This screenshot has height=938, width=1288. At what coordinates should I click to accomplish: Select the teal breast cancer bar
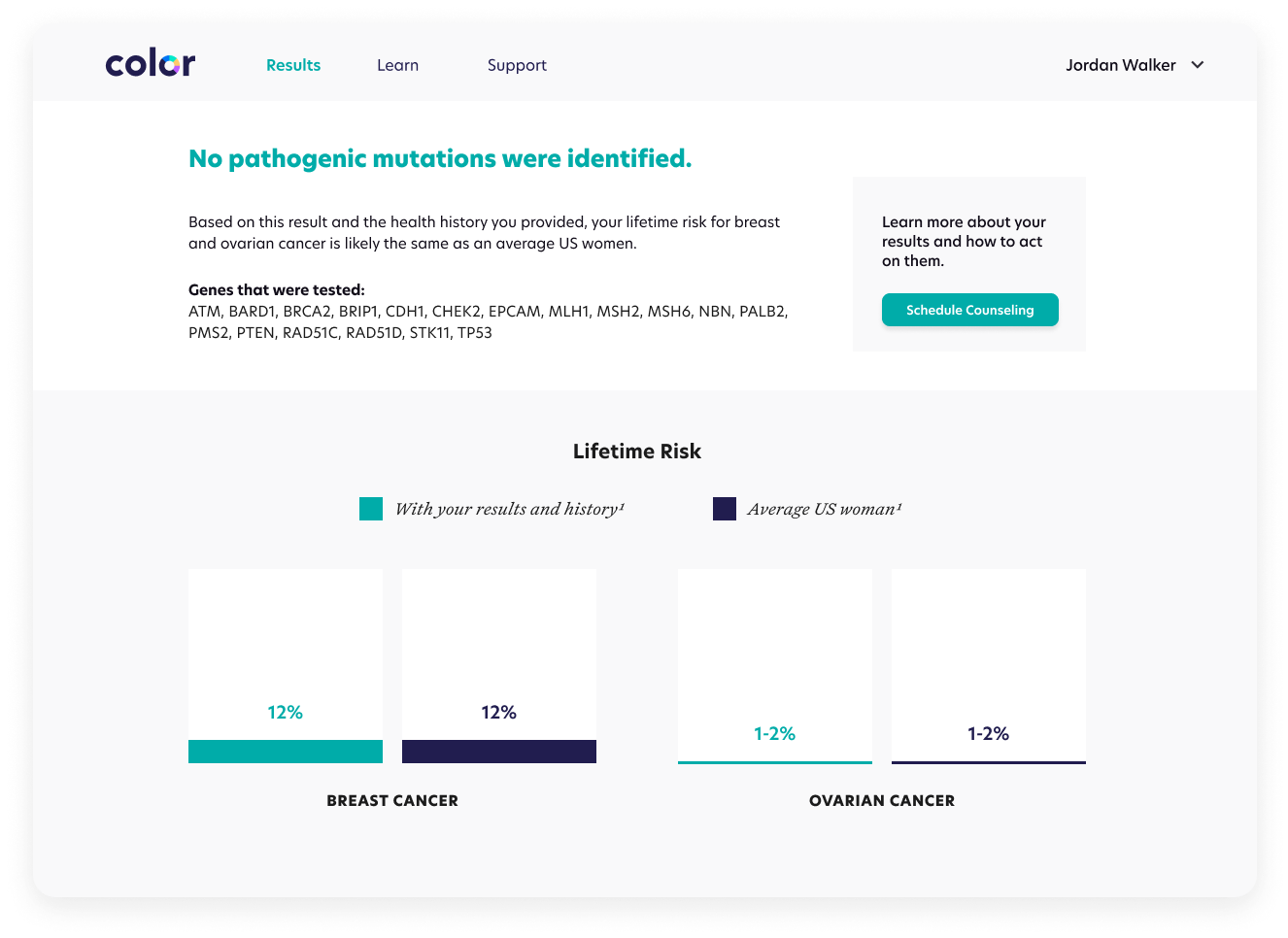pos(286,752)
